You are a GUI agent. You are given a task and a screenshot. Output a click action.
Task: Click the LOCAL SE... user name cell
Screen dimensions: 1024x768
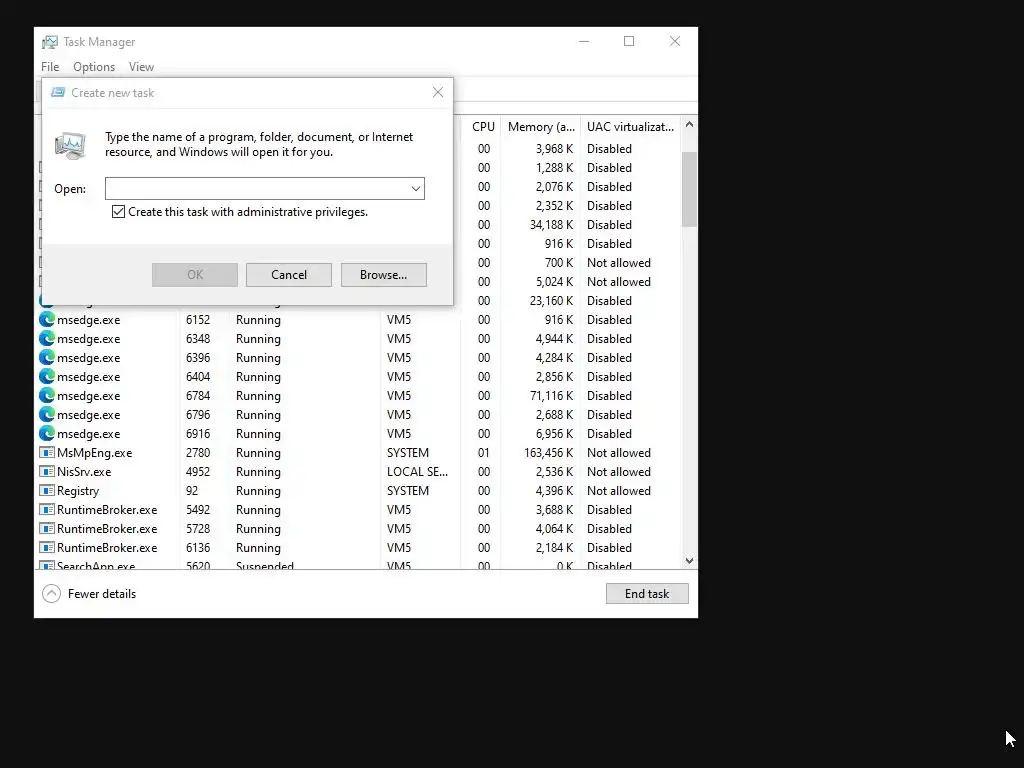click(417, 472)
